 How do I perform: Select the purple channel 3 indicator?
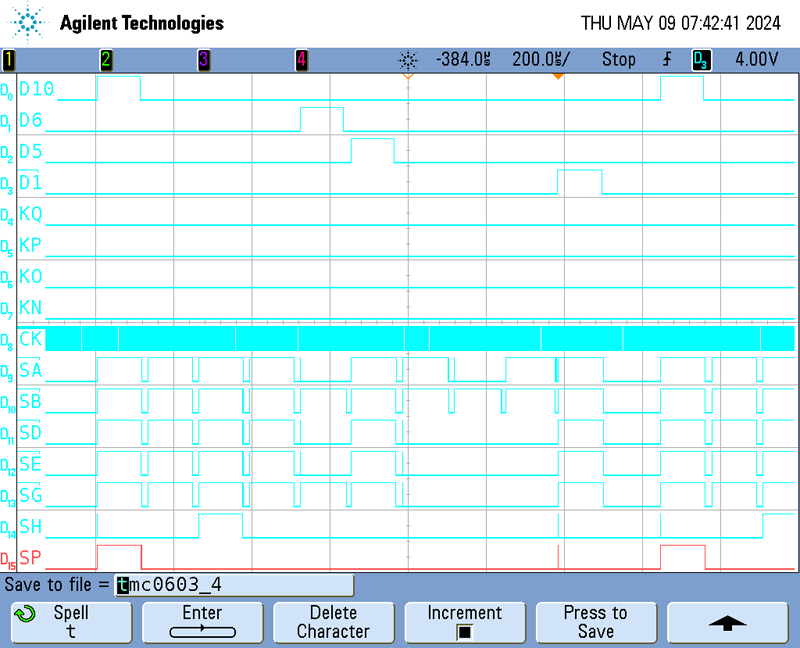(x=203, y=60)
